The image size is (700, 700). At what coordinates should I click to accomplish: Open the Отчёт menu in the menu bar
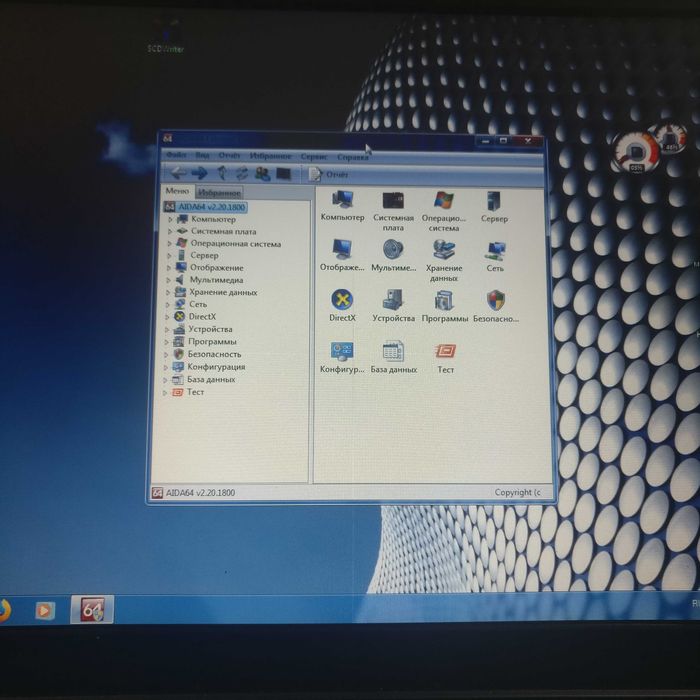(x=229, y=155)
